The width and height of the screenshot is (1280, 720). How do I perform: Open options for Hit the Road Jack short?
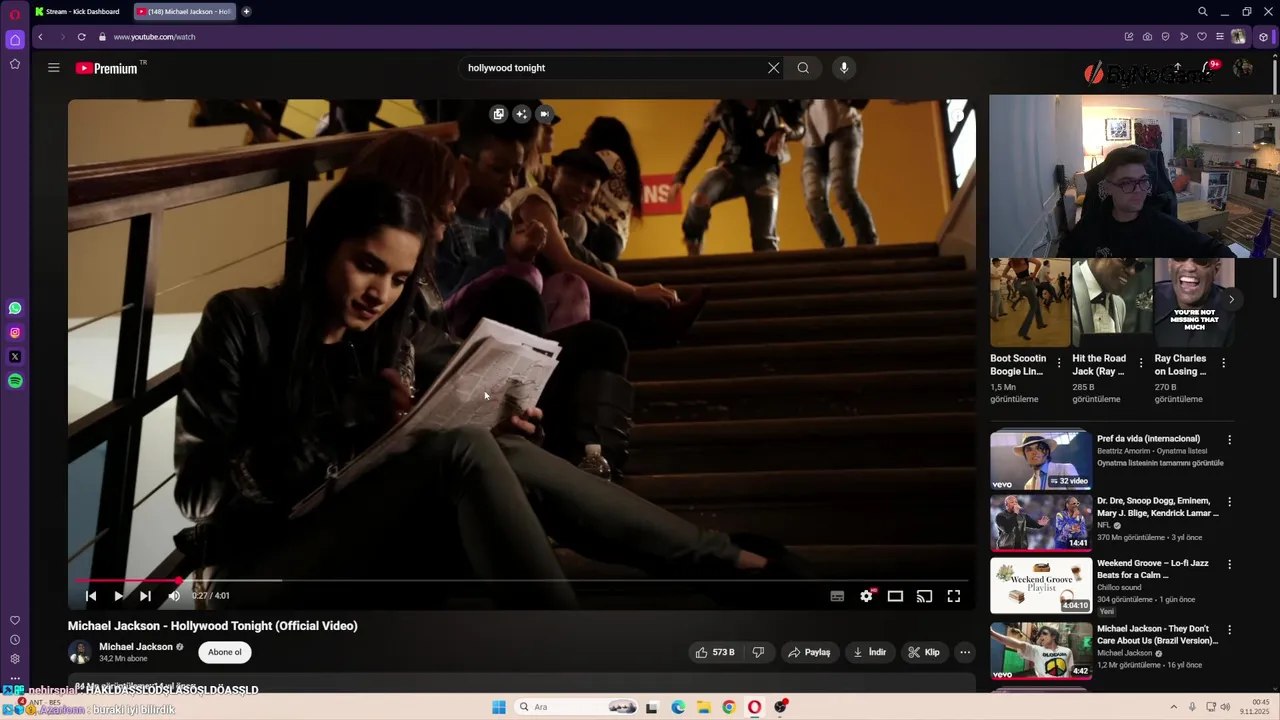pos(1141,363)
